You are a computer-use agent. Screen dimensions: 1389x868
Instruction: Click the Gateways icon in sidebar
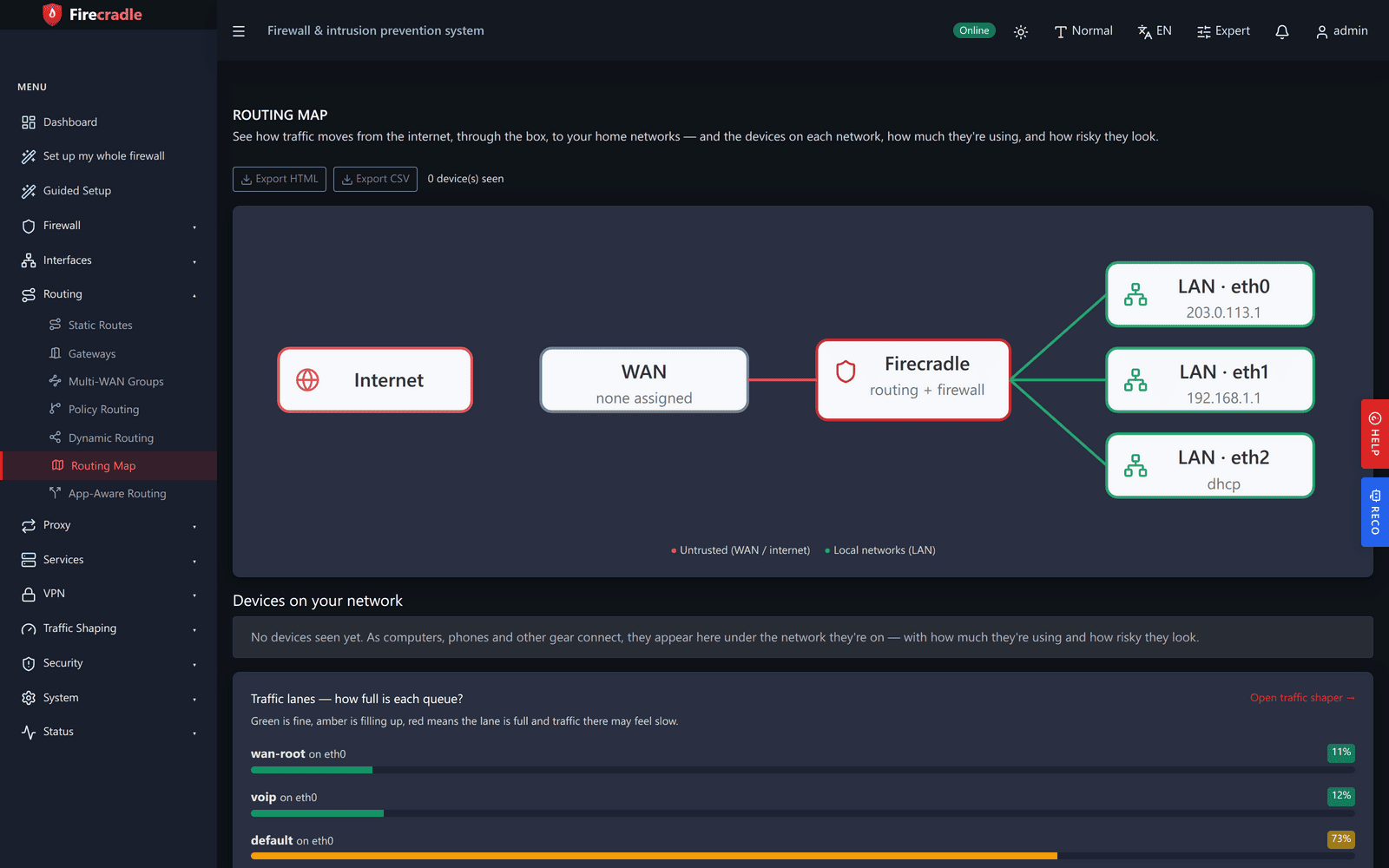click(56, 353)
